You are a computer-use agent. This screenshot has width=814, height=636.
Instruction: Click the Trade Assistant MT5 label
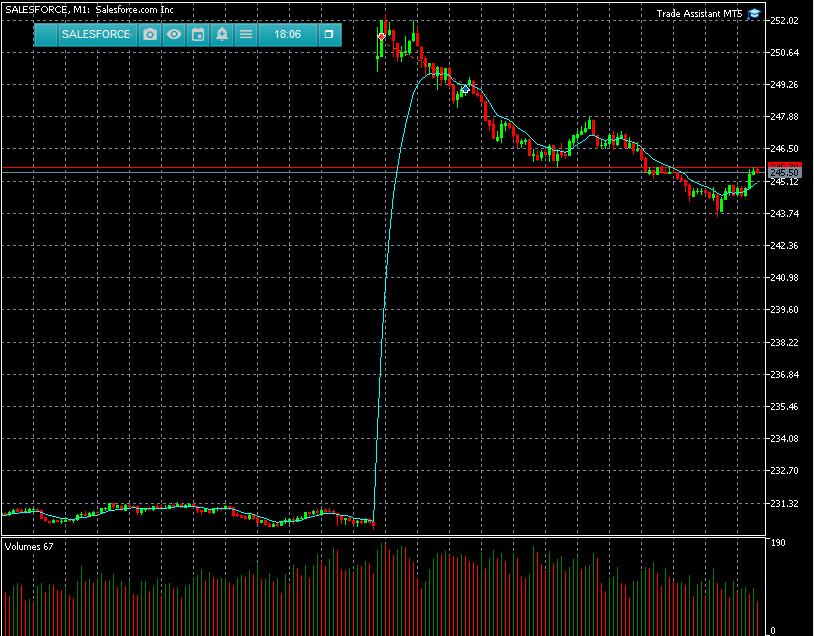coord(699,14)
